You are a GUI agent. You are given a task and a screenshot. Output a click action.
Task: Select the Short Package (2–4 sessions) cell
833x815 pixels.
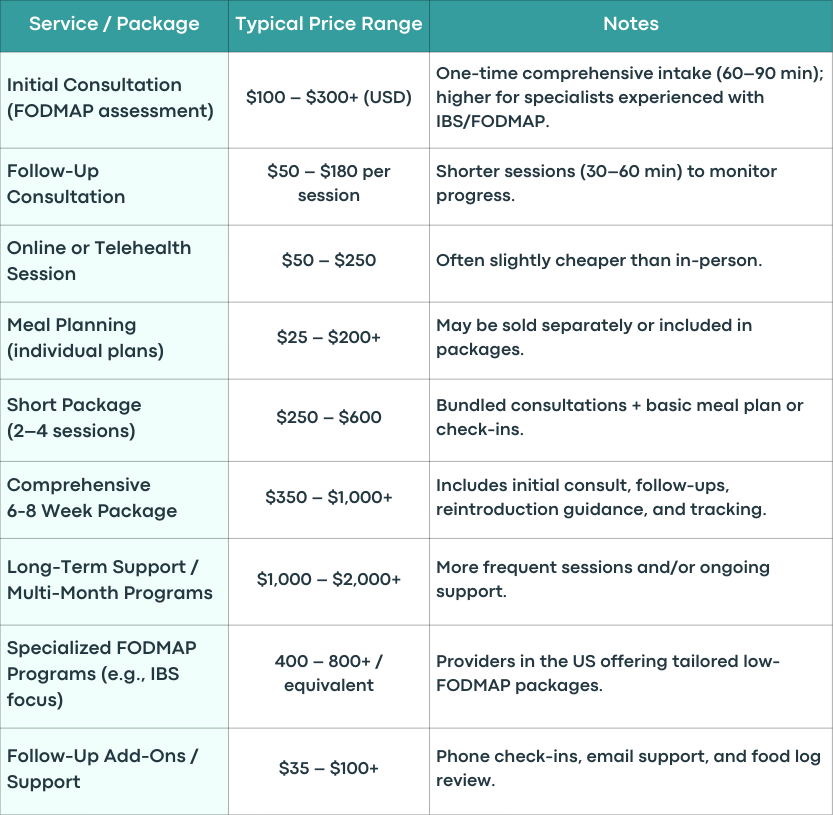click(114, 420)
